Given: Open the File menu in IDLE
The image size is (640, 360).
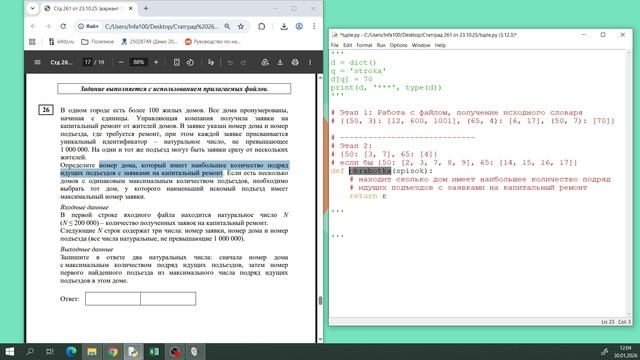Looking at the screenshot, I should [335, 45].
